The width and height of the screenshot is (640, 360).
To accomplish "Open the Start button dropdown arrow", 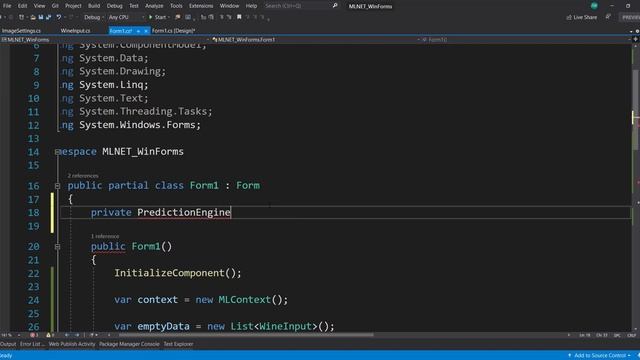I will (169, 17).
